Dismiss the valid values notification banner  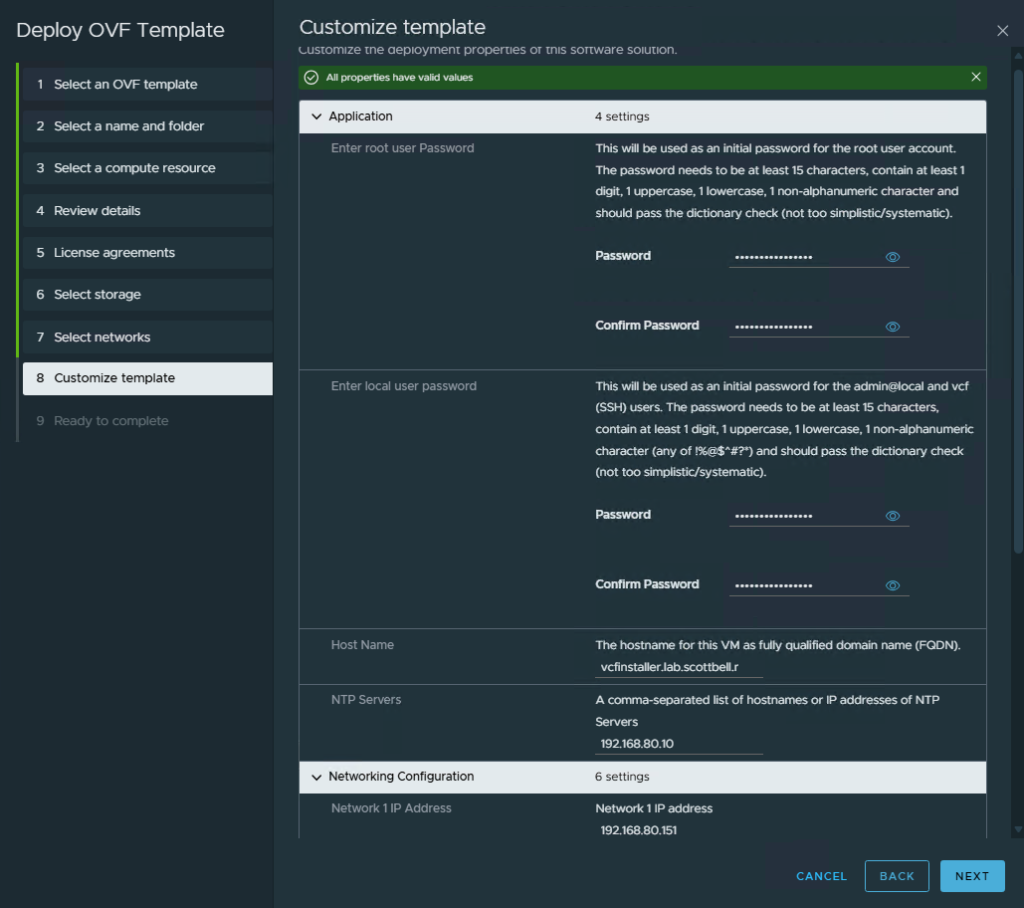click(x=976, y=77)
